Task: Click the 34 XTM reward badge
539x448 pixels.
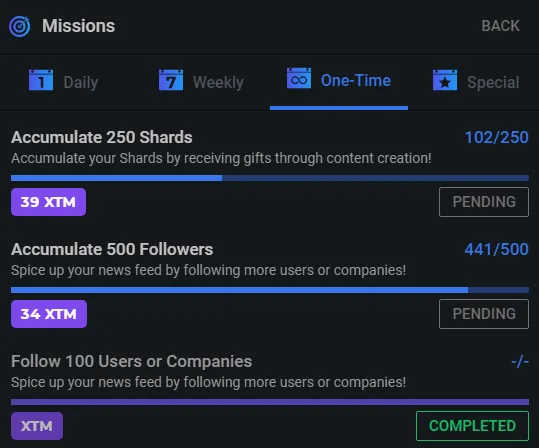Action: click(x=49, y=314)
